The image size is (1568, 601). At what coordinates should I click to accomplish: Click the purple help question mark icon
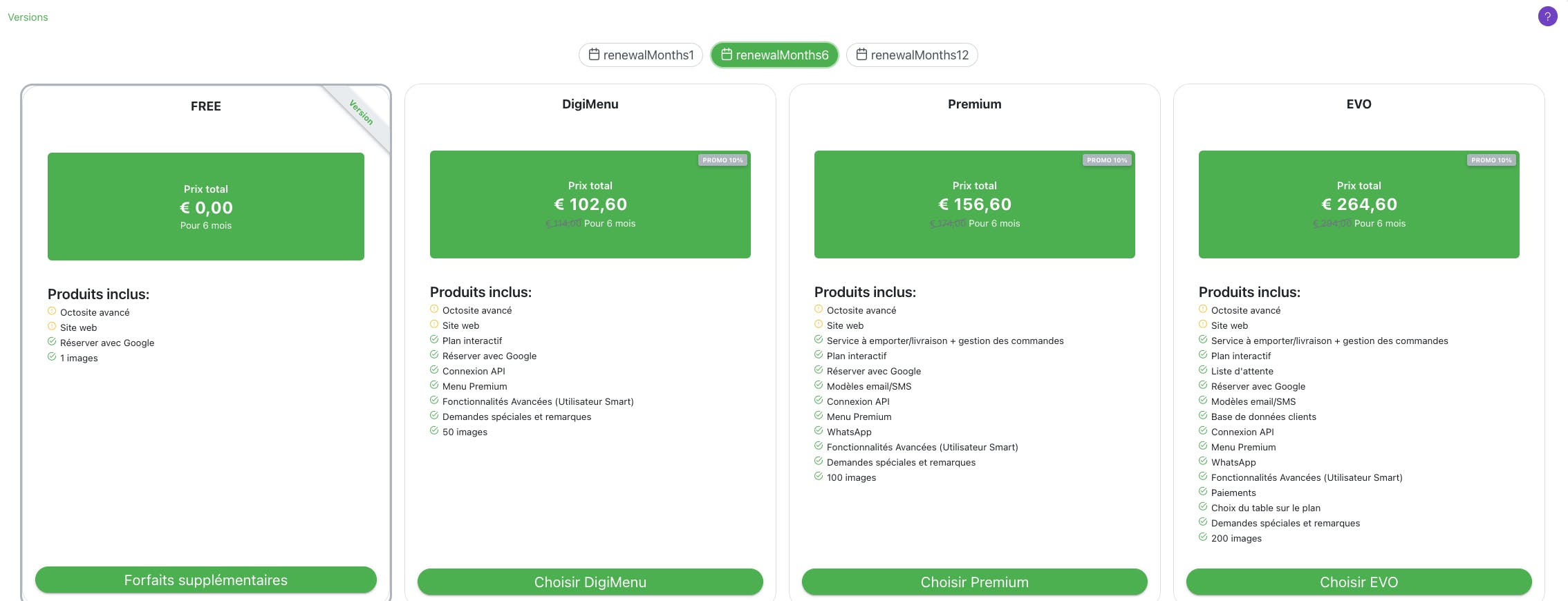[1547, 17]
